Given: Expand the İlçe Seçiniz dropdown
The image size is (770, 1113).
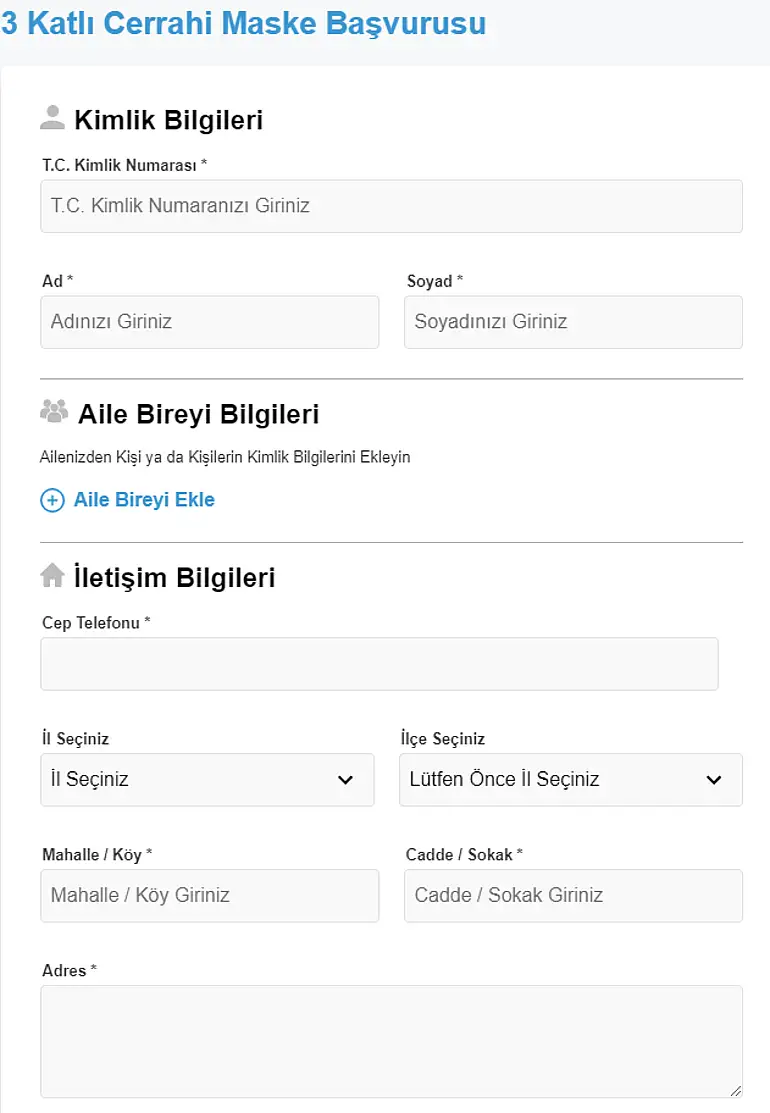Looking at the screenshot, I should coord(571,779).
